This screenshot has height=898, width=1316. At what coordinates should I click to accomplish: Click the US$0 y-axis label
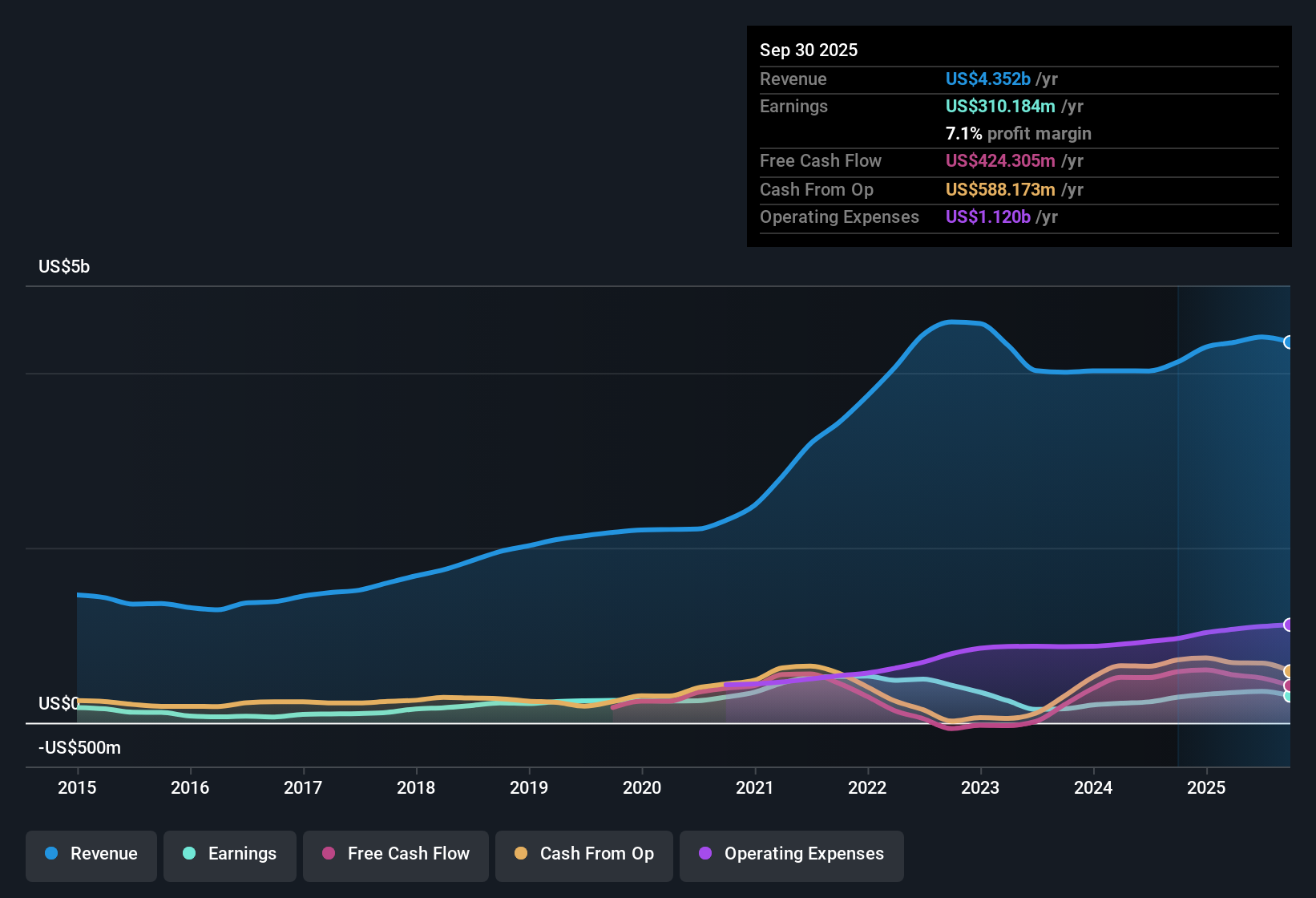click(x=59, y=703)
